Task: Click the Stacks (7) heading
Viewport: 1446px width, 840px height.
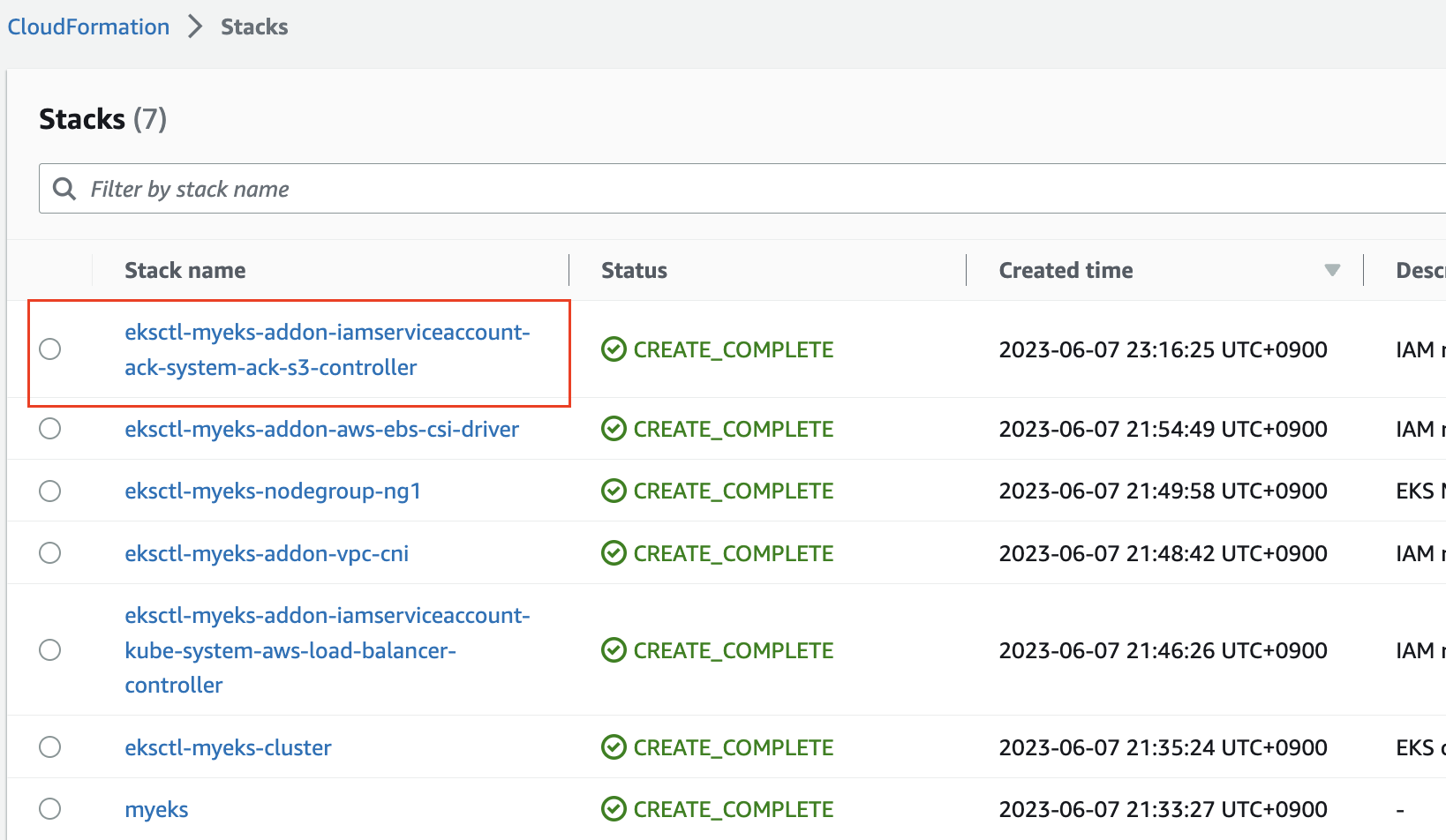Action: click(103, 119)
